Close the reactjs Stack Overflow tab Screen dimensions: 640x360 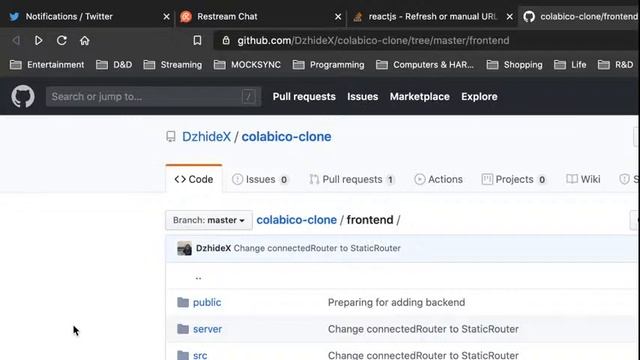tap(510, 17)
